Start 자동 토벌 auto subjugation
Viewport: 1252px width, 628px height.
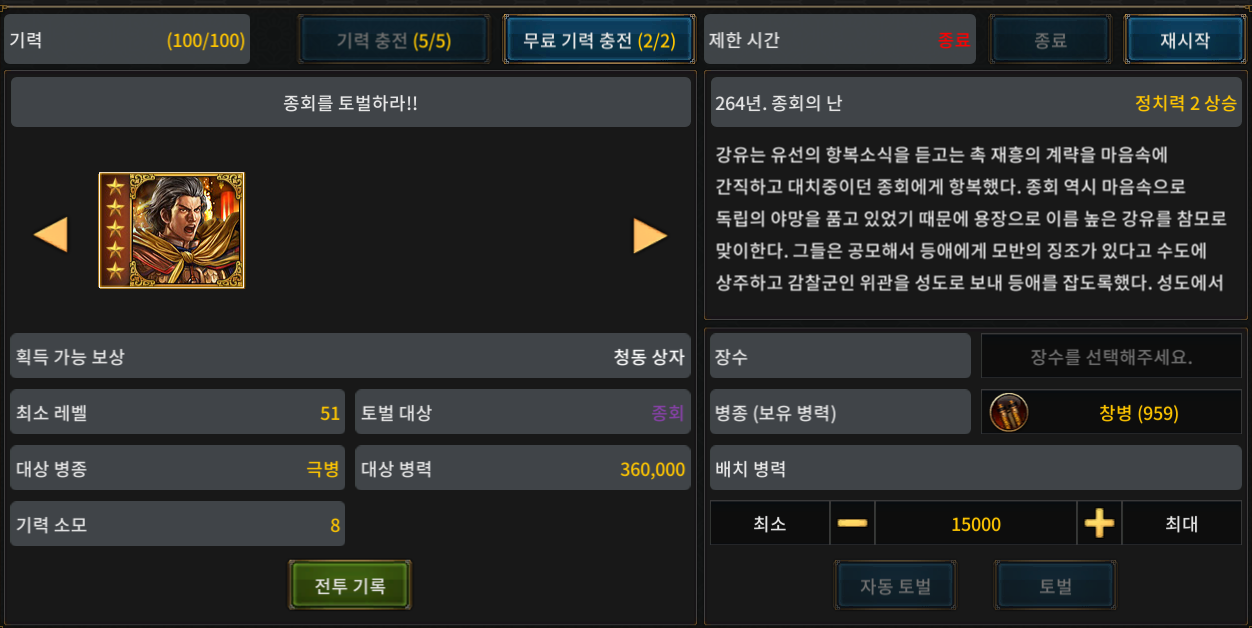click(895, 585)
